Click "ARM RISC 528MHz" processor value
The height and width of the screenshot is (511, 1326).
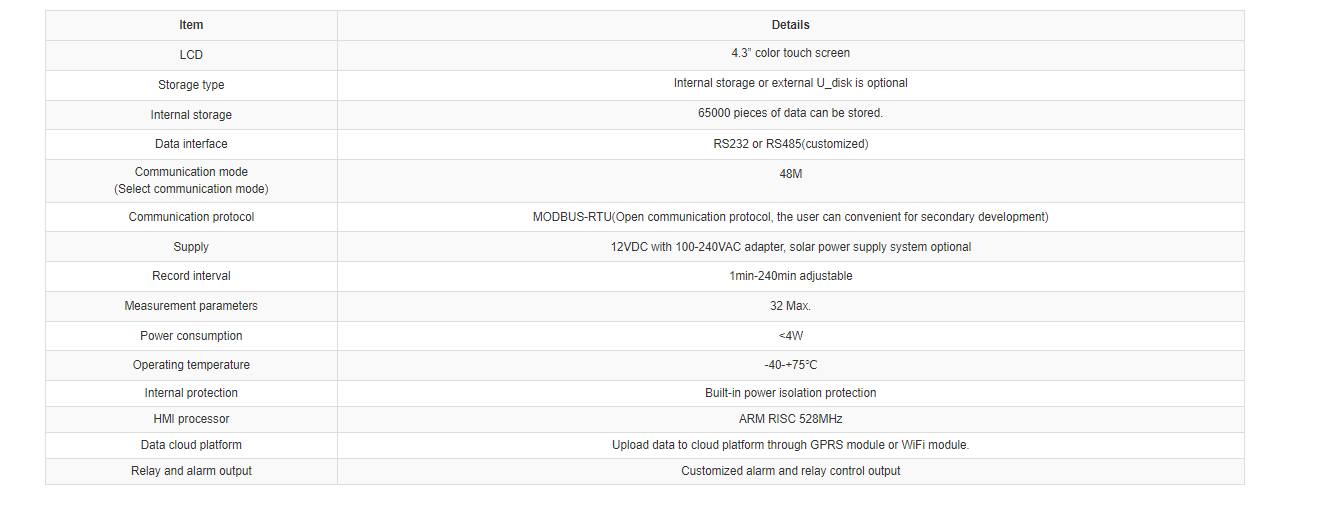(x=790, y=419)
